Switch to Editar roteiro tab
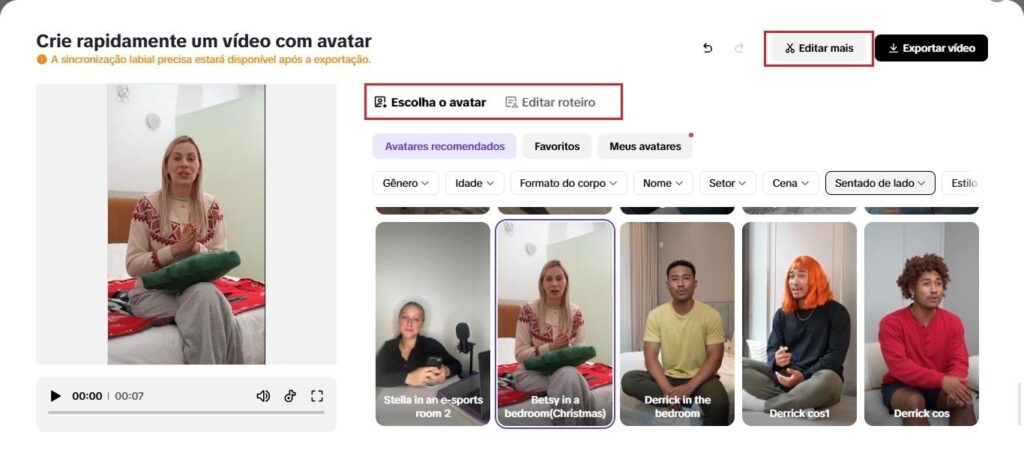 pos(550,102)
